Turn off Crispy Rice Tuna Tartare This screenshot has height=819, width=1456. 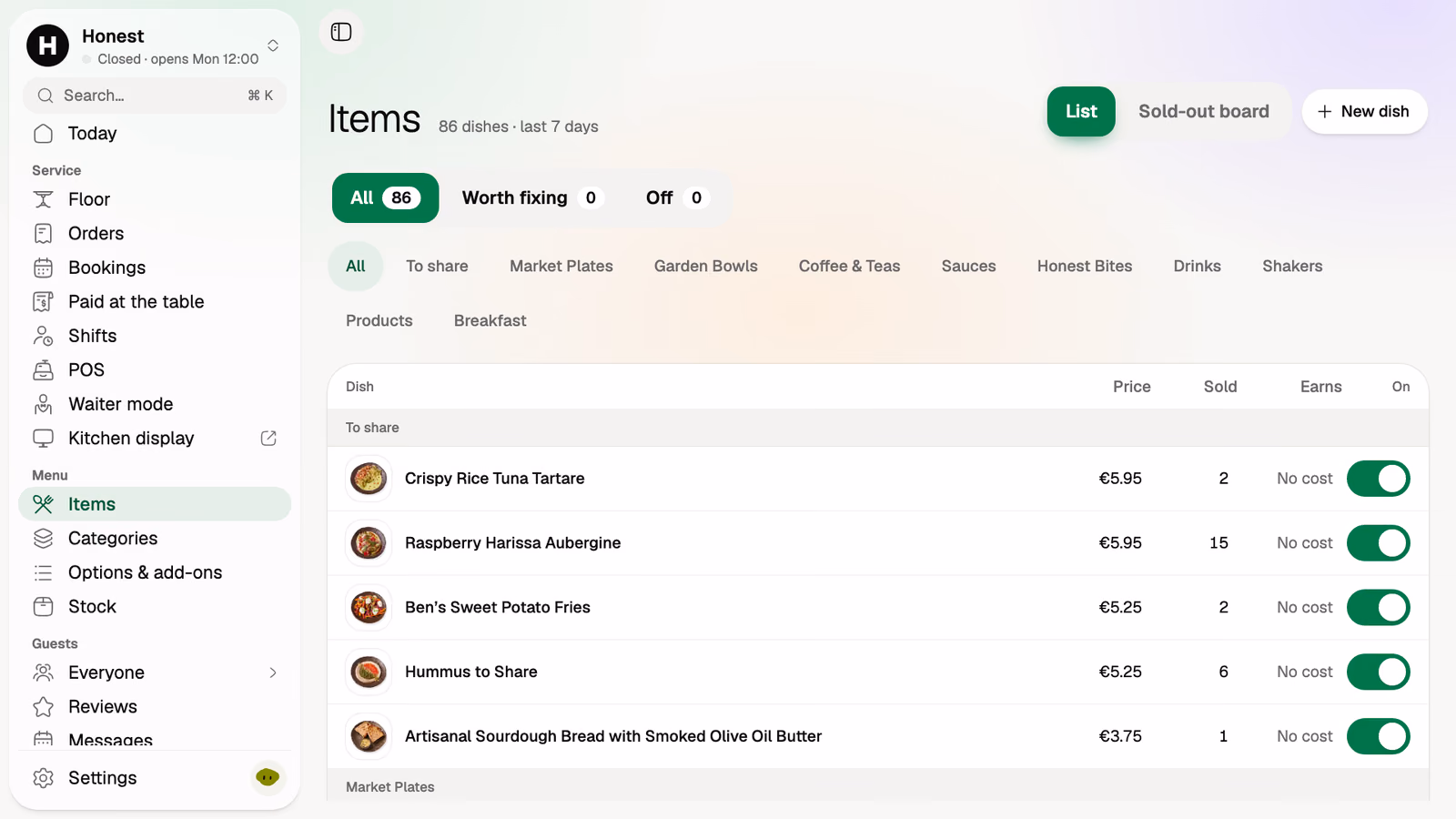pyautogui.click(x=1378, y=479)
